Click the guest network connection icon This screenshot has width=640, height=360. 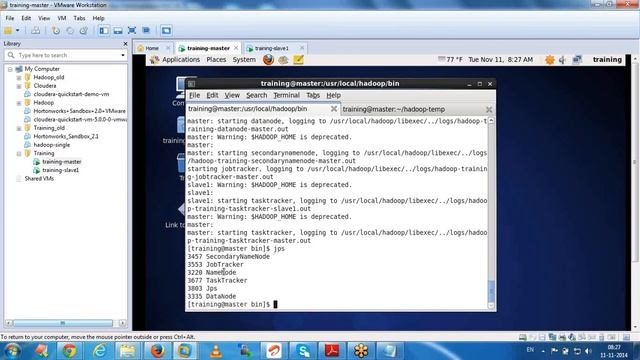[x=577, y=60]
